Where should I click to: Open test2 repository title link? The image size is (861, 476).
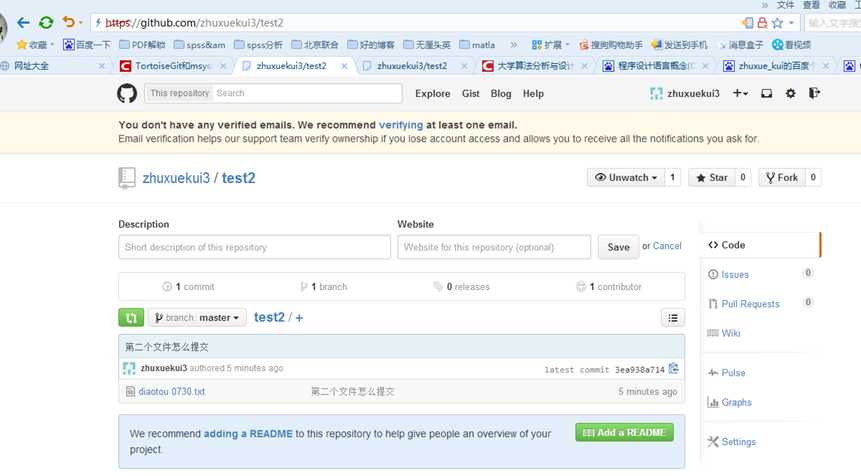pyautogui.click(x=238, y=178)
